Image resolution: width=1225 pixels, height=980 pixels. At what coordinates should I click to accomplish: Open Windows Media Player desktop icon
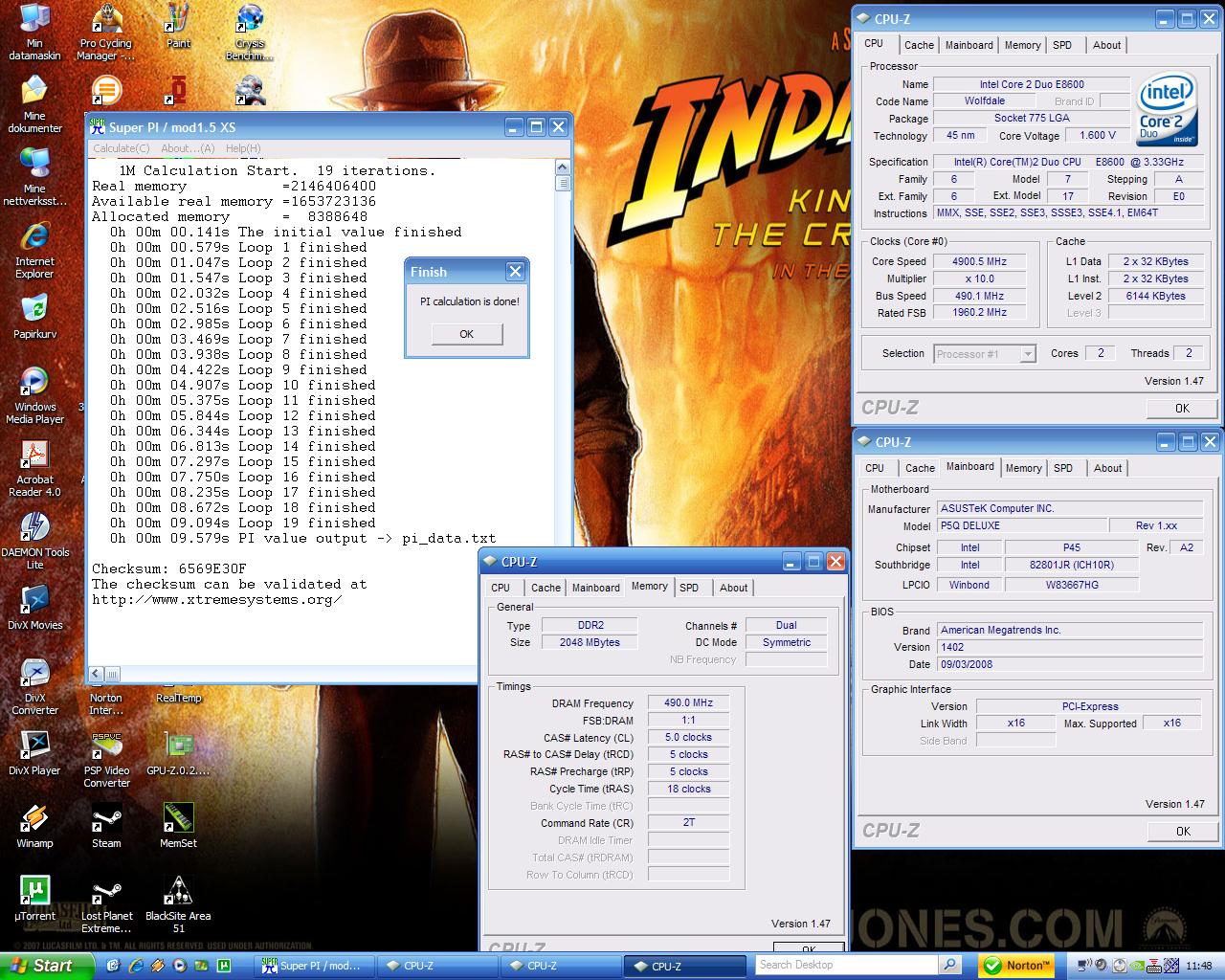(34, 396)
